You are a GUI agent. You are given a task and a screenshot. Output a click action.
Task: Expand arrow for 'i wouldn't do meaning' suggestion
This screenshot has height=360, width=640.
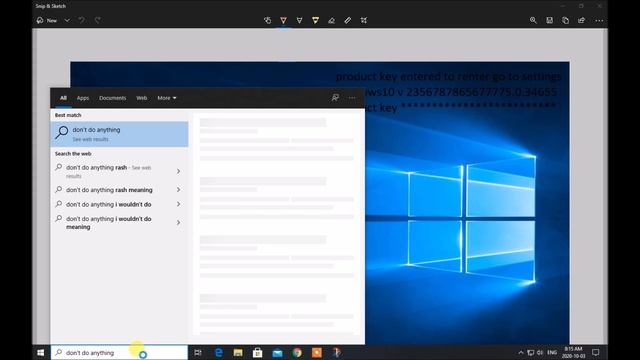tap(178, 223)
